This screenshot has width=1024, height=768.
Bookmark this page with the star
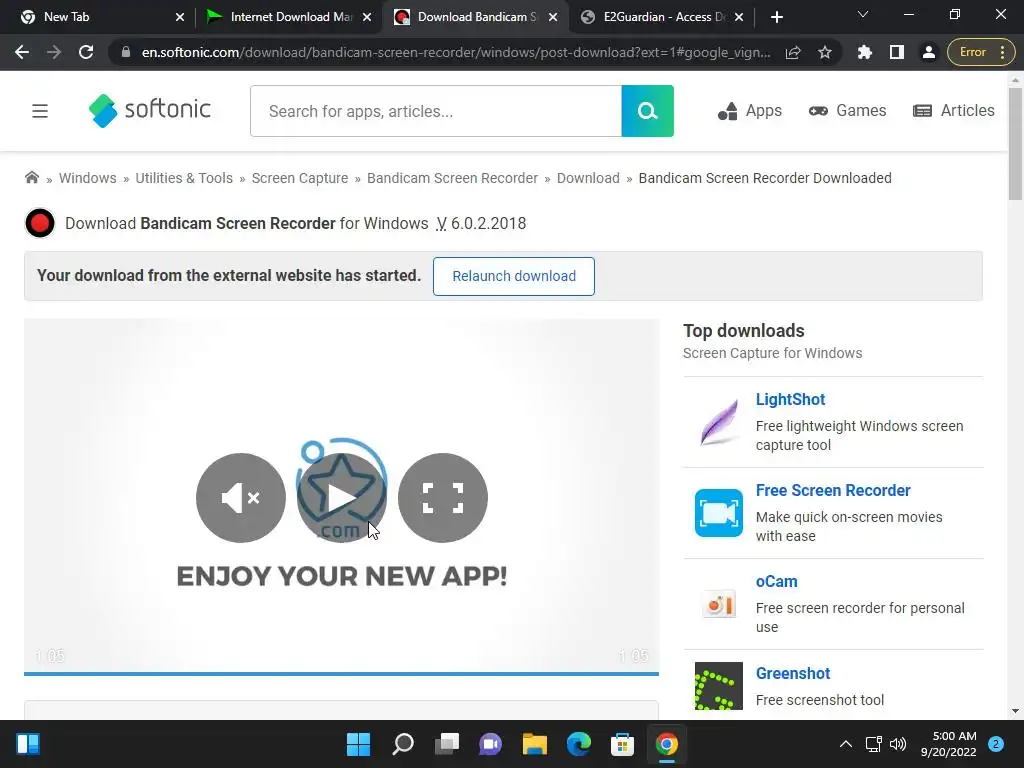point(825,52)
